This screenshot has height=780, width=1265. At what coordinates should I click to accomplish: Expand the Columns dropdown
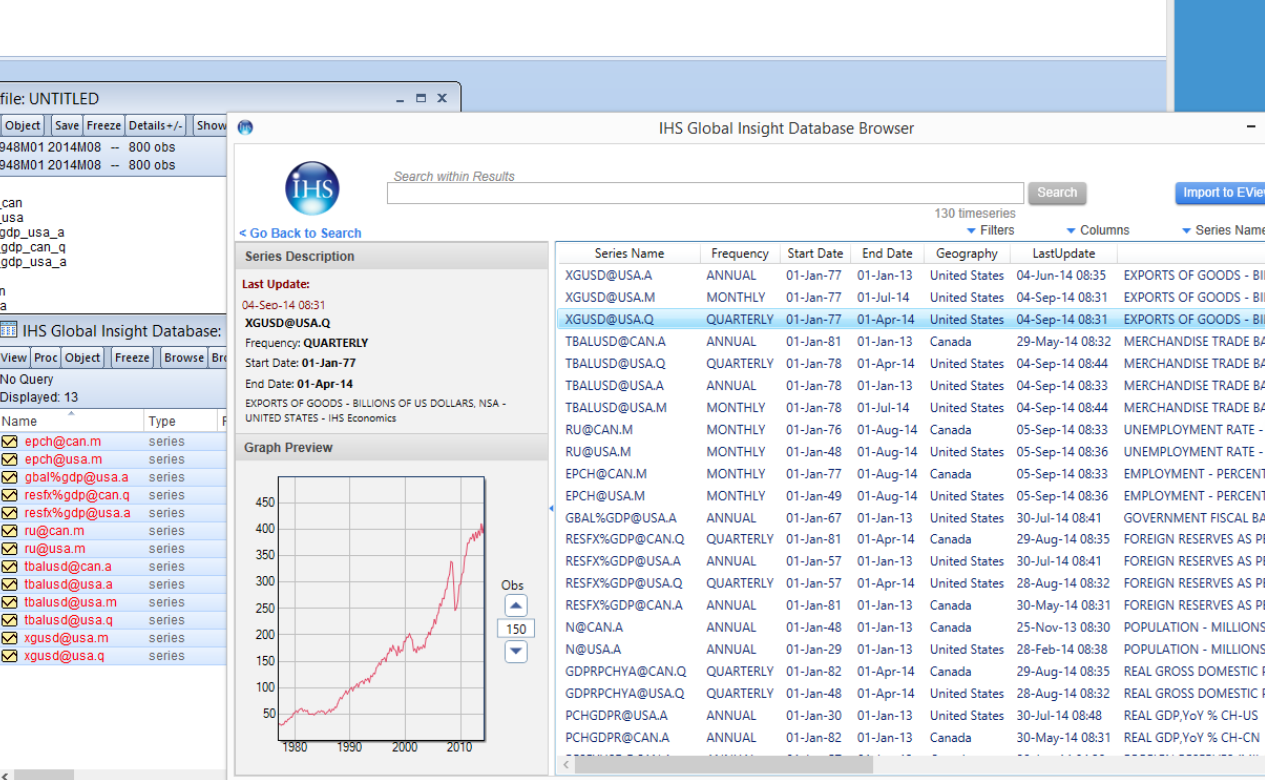(x=1098, y=230)
